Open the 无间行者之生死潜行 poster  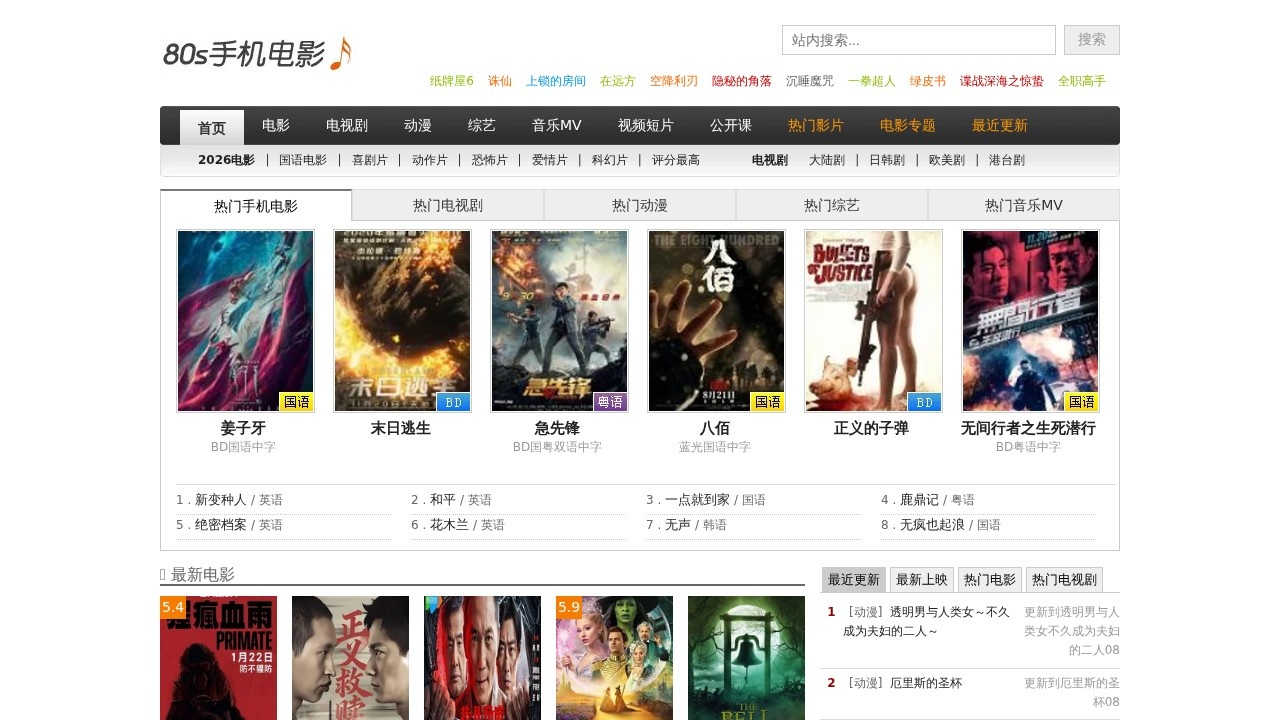(1030, 321)
